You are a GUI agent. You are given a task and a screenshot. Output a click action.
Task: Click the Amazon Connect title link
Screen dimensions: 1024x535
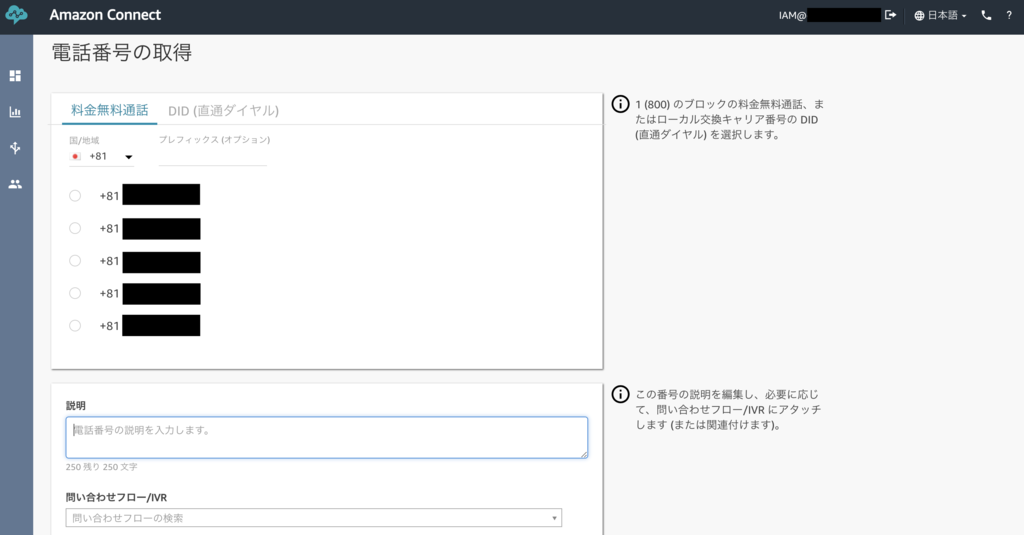105,14
